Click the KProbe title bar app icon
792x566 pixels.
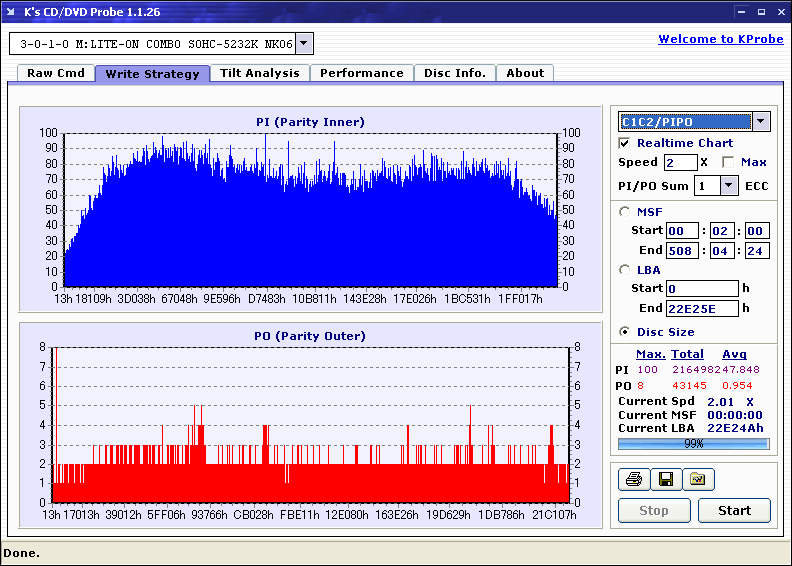click(13, 12)
